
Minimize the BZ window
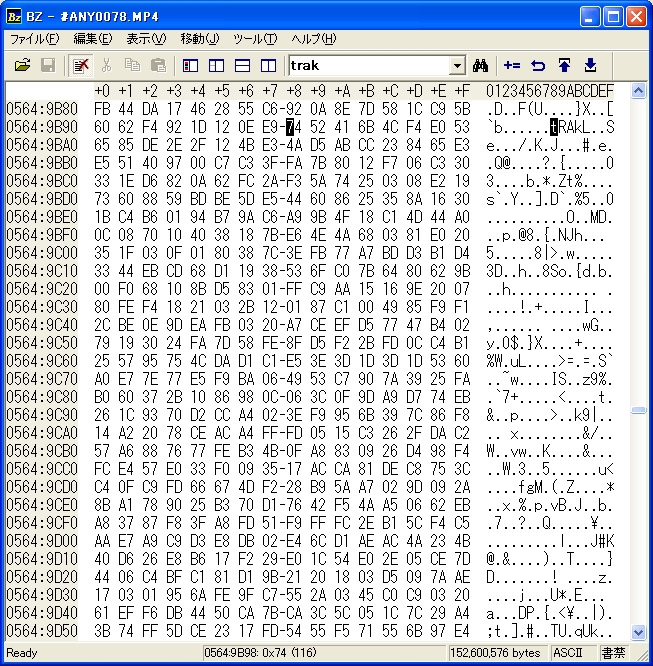589,17
